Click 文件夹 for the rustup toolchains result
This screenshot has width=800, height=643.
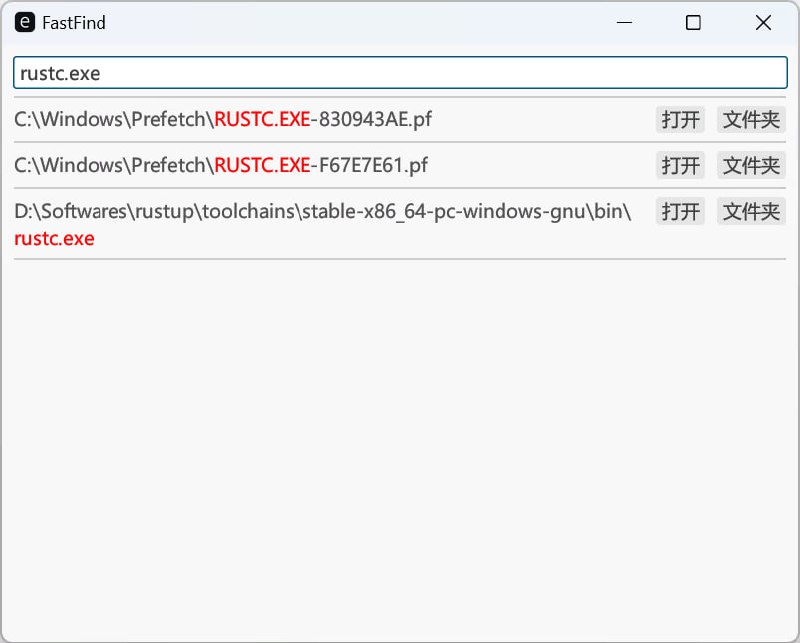point(751,211)
